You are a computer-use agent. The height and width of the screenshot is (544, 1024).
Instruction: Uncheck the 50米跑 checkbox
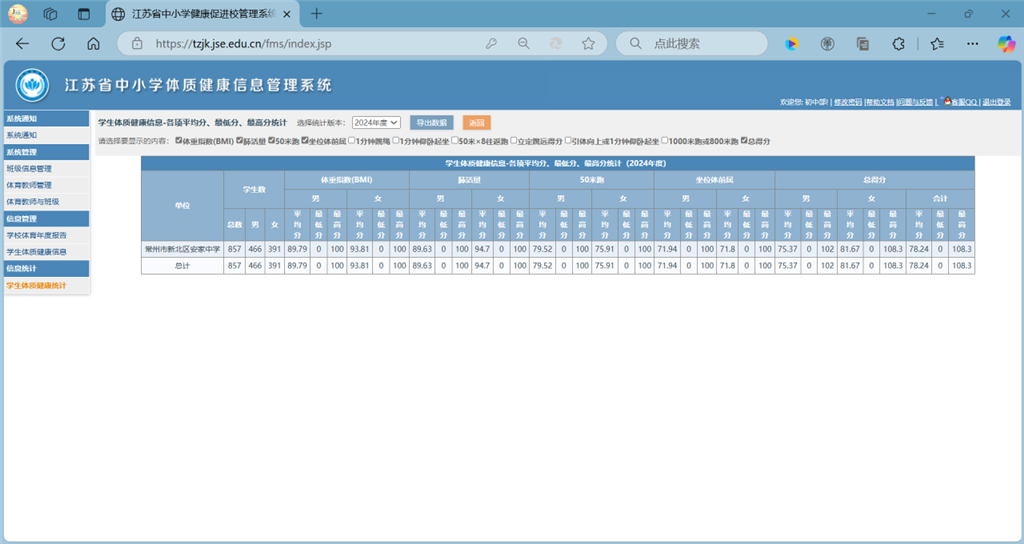272,140
